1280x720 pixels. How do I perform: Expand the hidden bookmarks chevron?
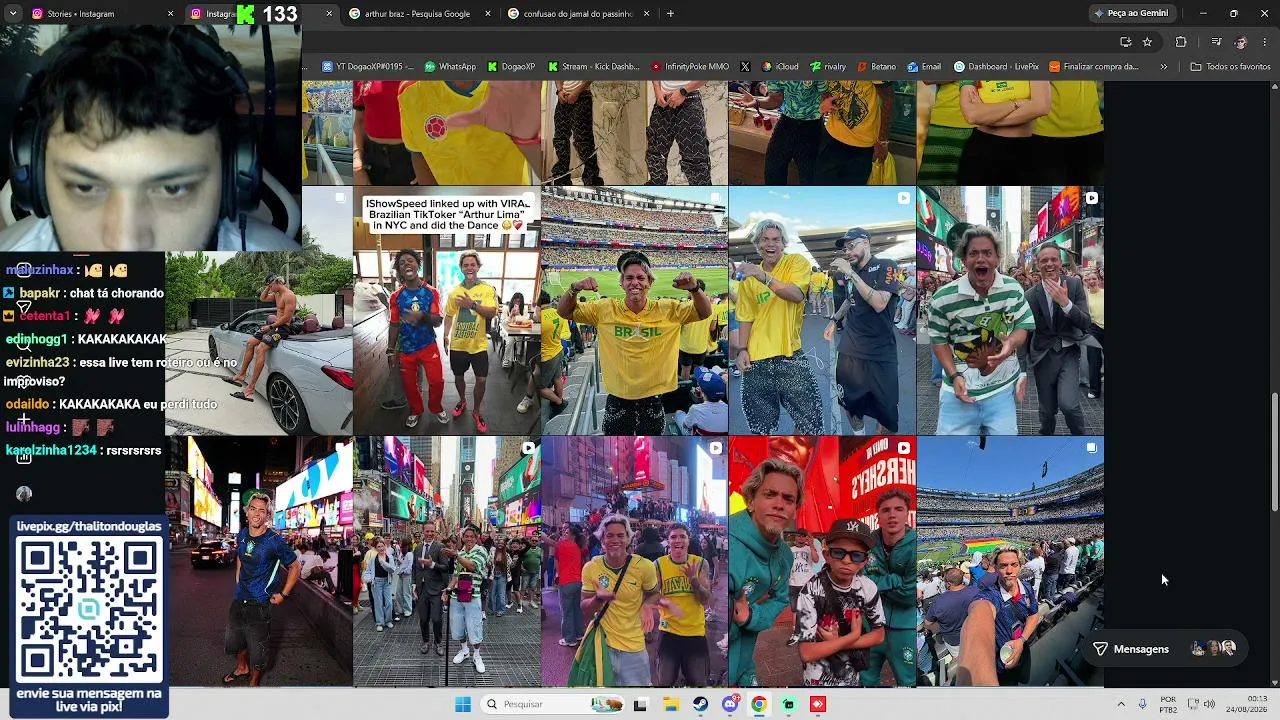1163,67
